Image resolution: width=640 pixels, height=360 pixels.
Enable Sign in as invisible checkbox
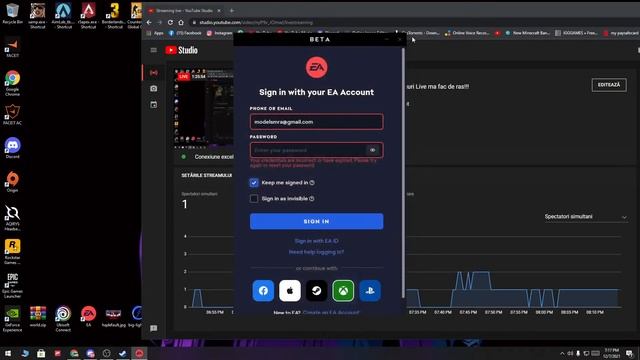coord(254,199)
